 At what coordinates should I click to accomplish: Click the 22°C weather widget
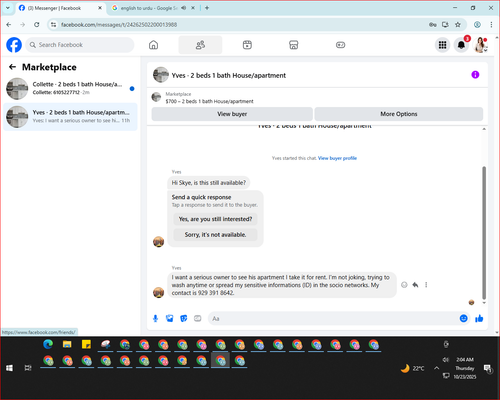[x=413, y=368]
